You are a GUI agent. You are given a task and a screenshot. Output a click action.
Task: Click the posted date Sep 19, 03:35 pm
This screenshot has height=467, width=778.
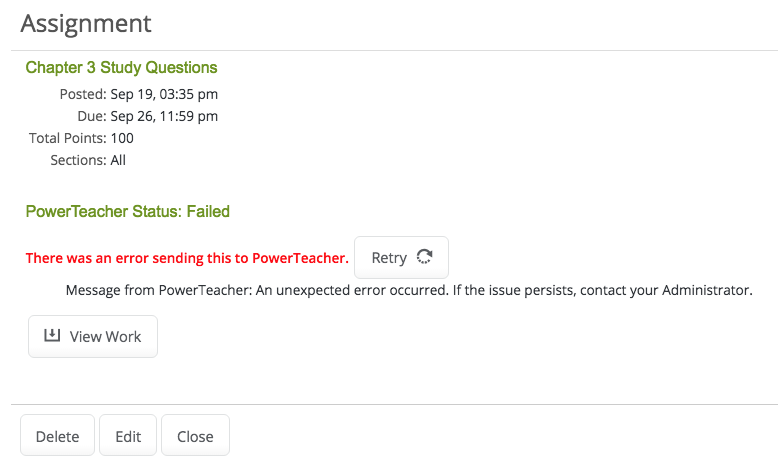(164, 94)
